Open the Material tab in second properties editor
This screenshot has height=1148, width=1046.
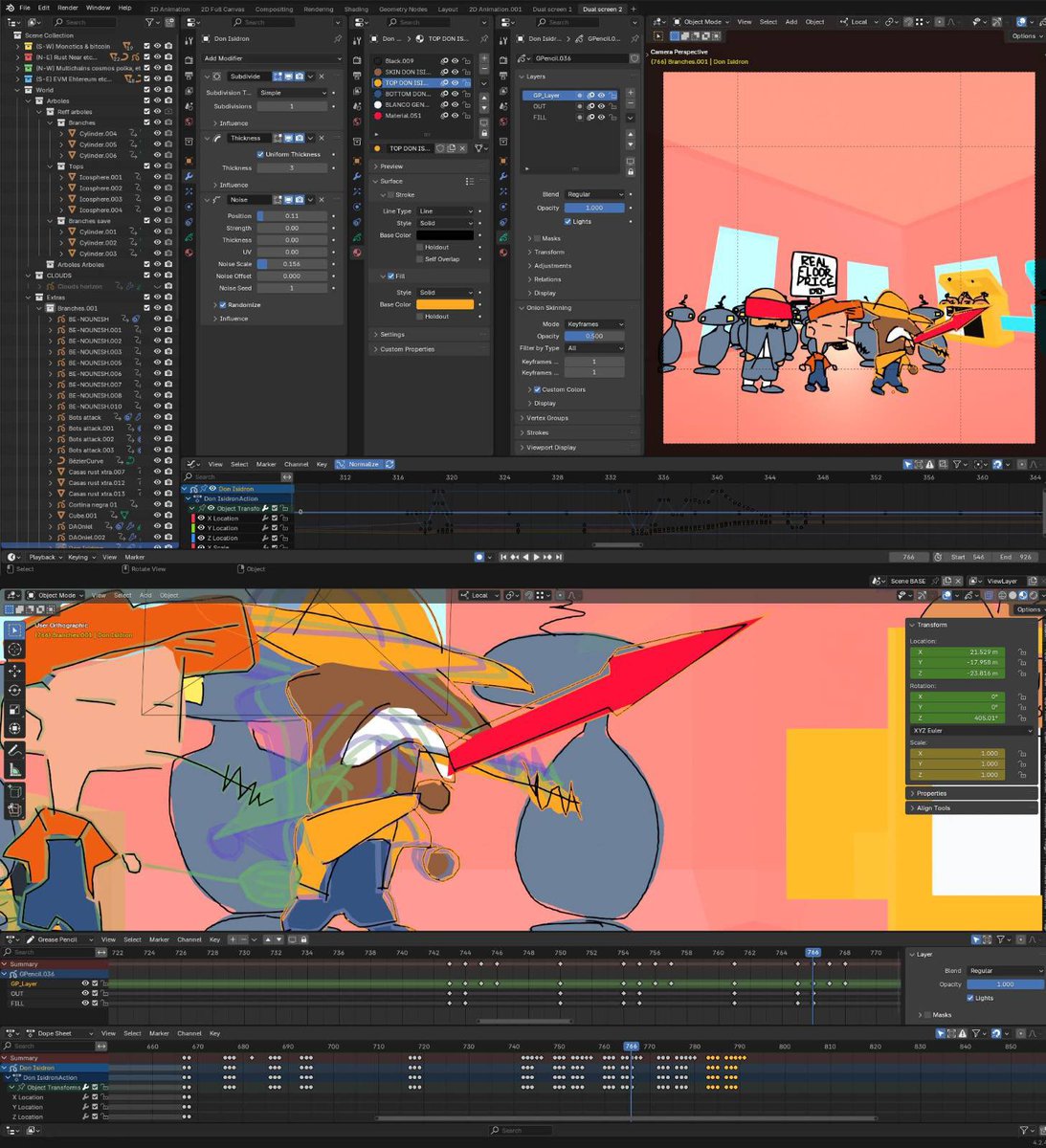tap(357, 253)
